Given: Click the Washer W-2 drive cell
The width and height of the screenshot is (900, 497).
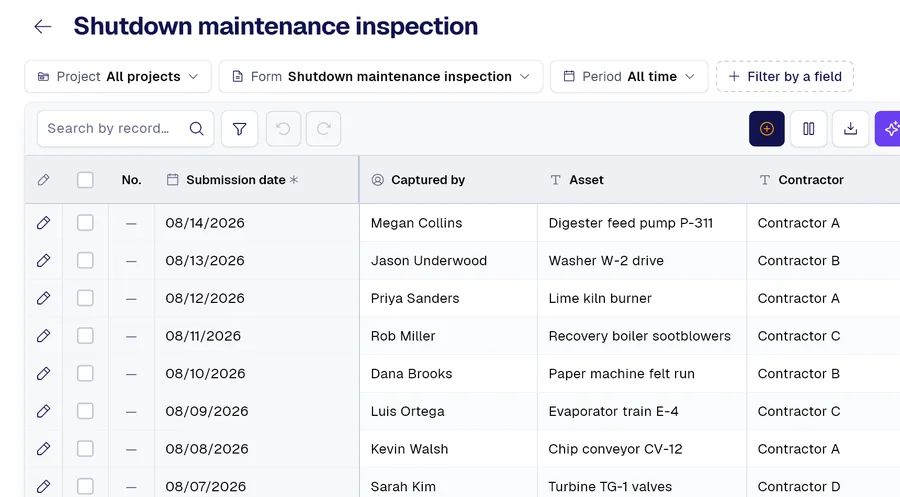Looking at the screenshot, I should (x=642, y=261).
